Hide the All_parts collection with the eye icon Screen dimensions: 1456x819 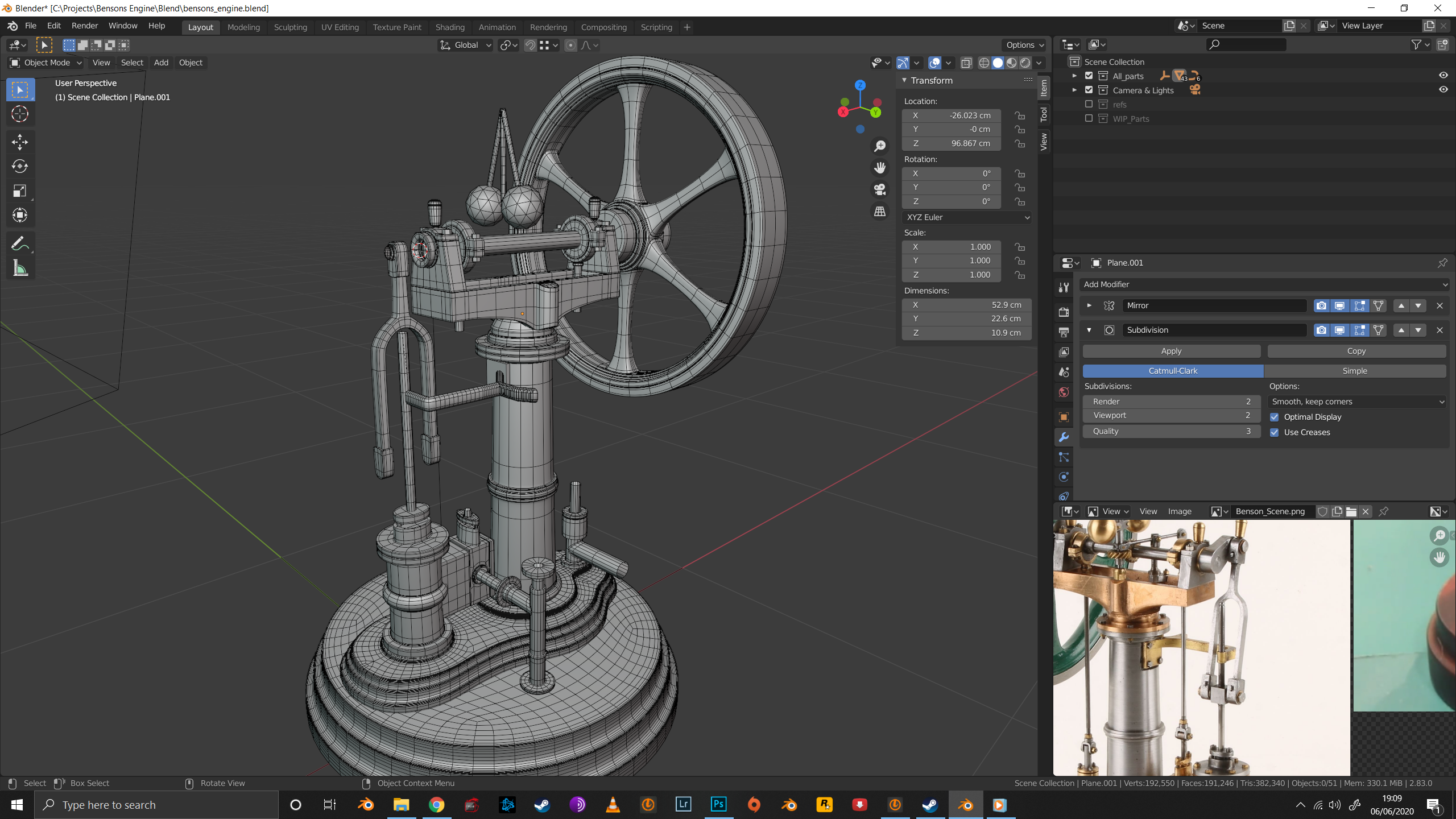click(1443, 76)
